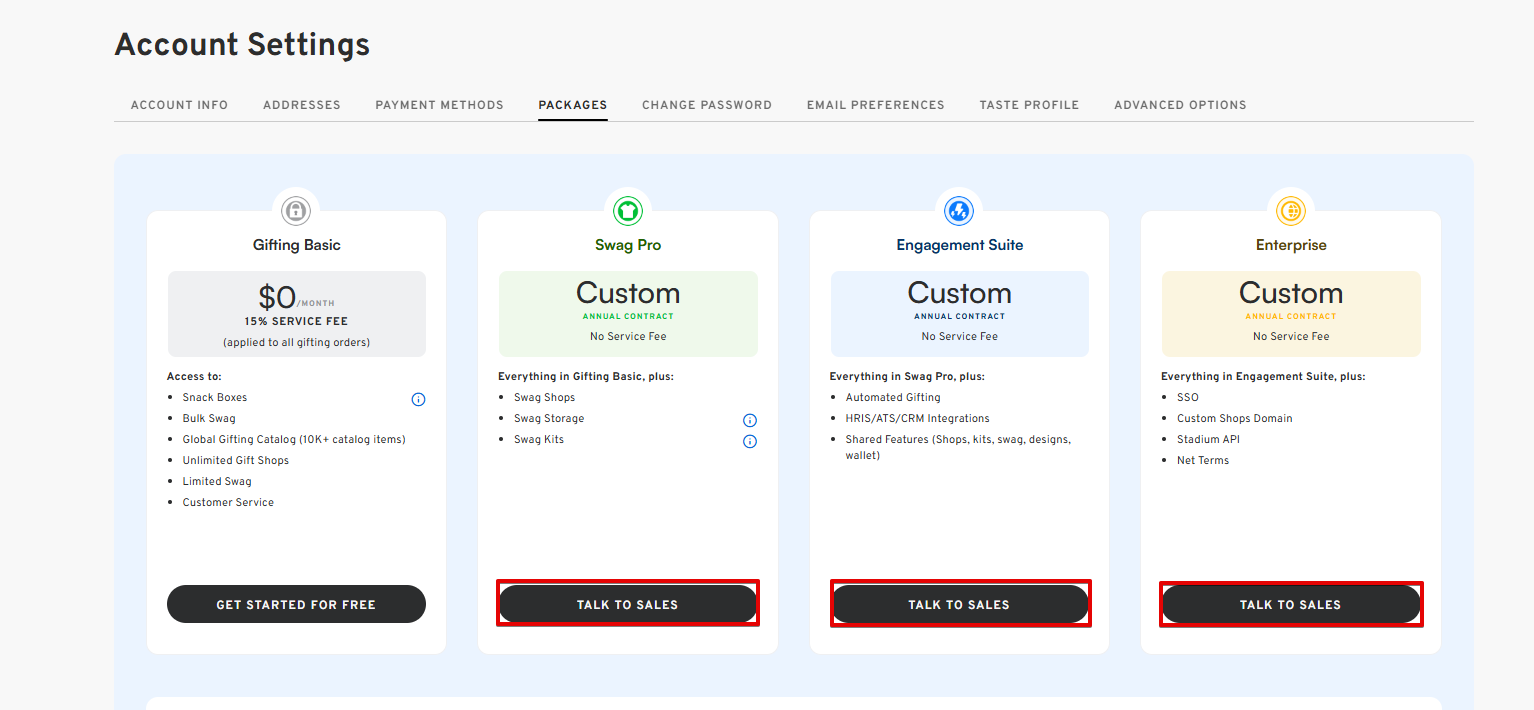
Task: Click the green Swag Pro t-shirt icon
Action: click(x=627, y=211)
